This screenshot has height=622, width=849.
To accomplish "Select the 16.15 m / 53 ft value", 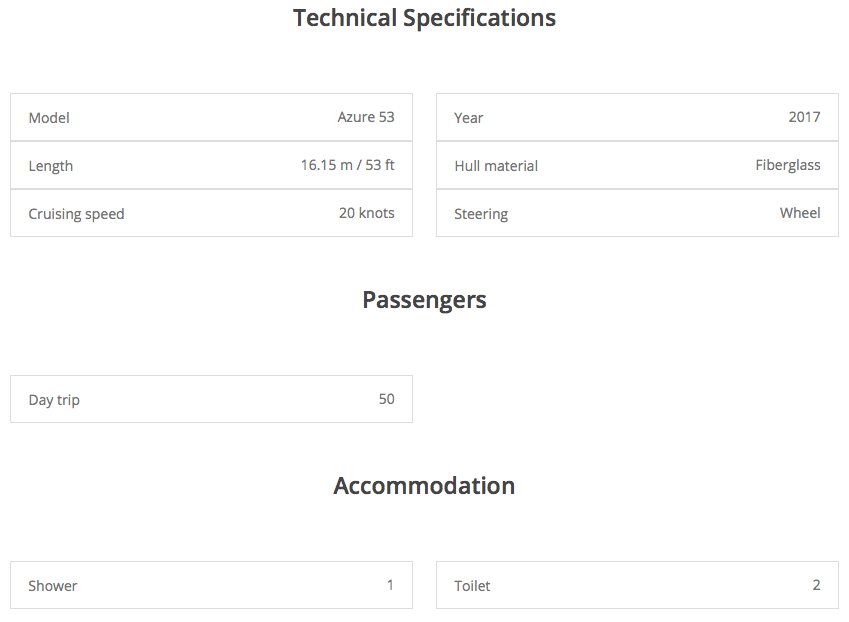I will click(x=347, y=165).
